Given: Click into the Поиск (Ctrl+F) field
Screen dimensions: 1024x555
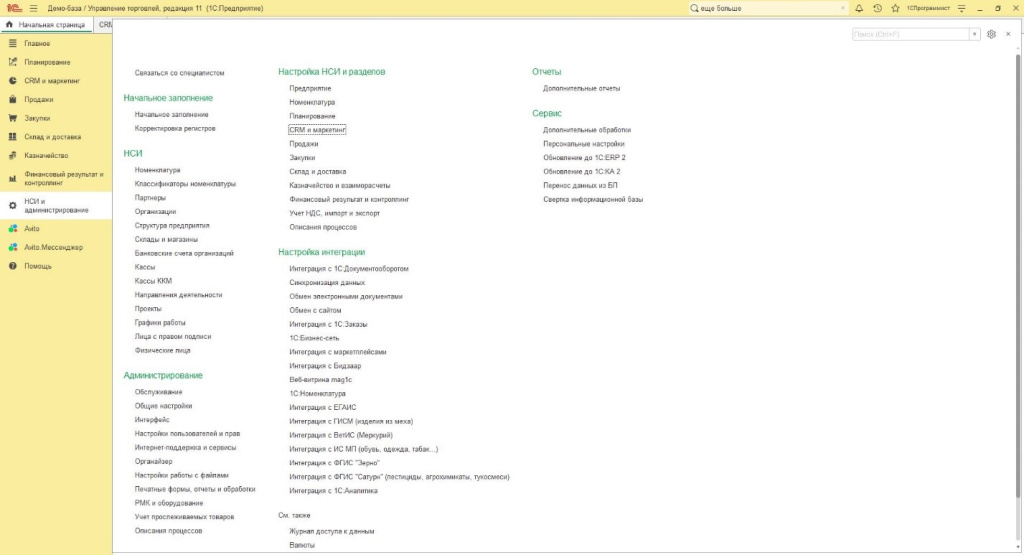Looking at the screenshot, I should click(910, 34).
